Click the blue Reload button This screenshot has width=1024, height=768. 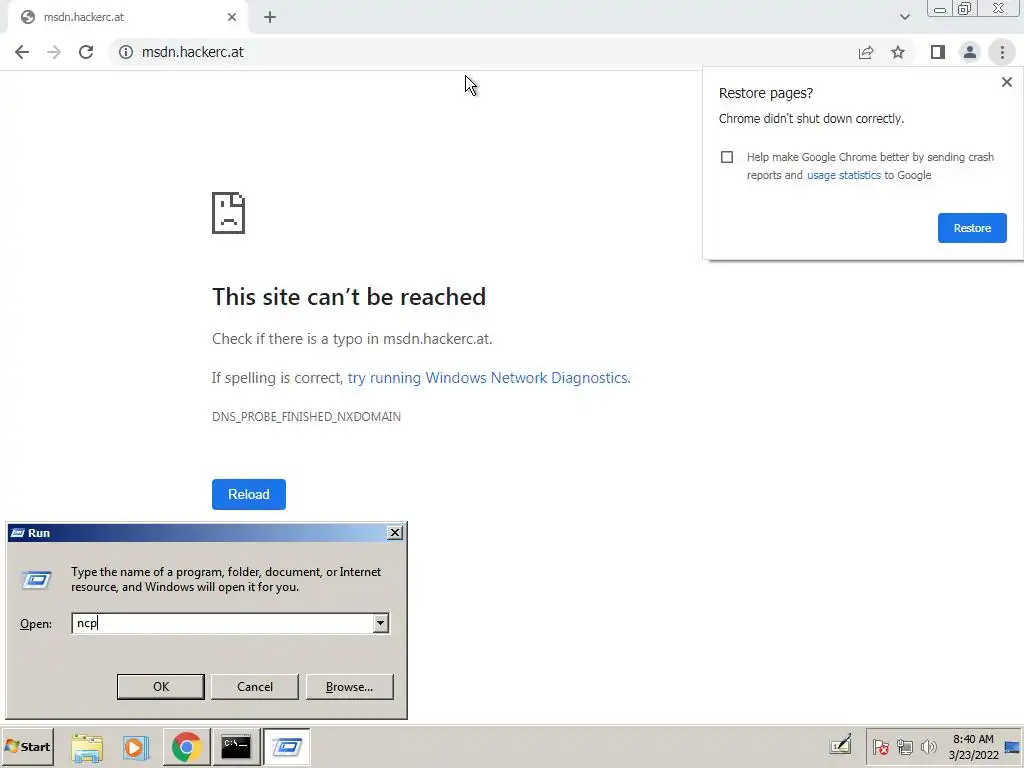pos(249,494)
